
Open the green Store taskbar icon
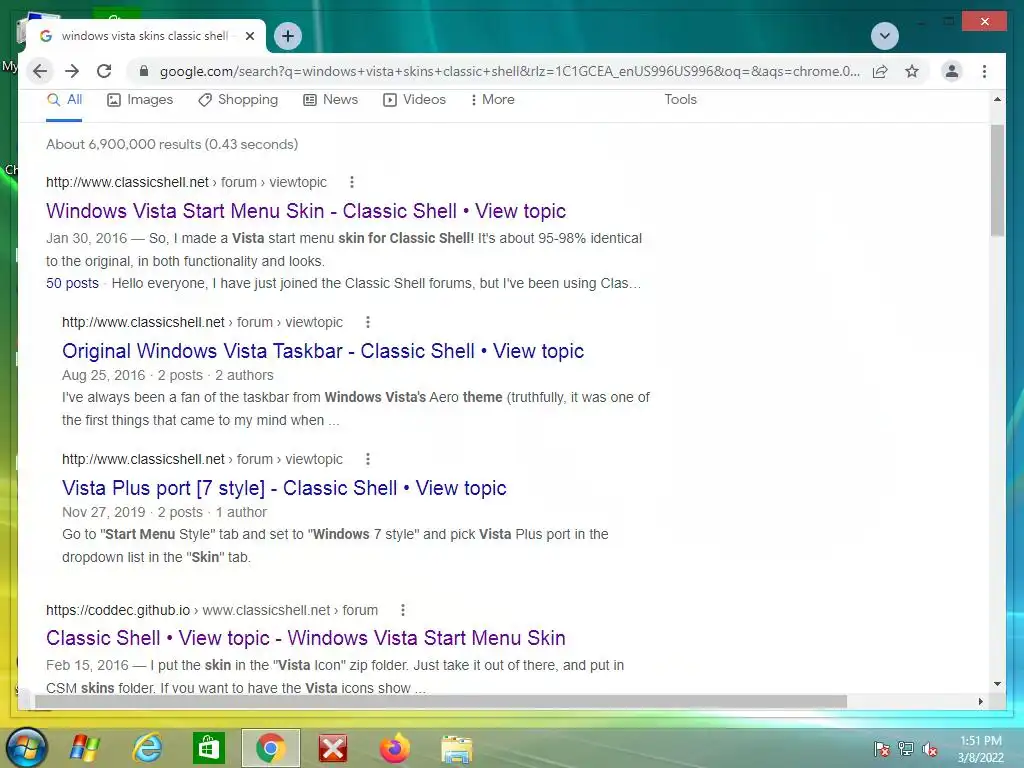tap(209, 748)
